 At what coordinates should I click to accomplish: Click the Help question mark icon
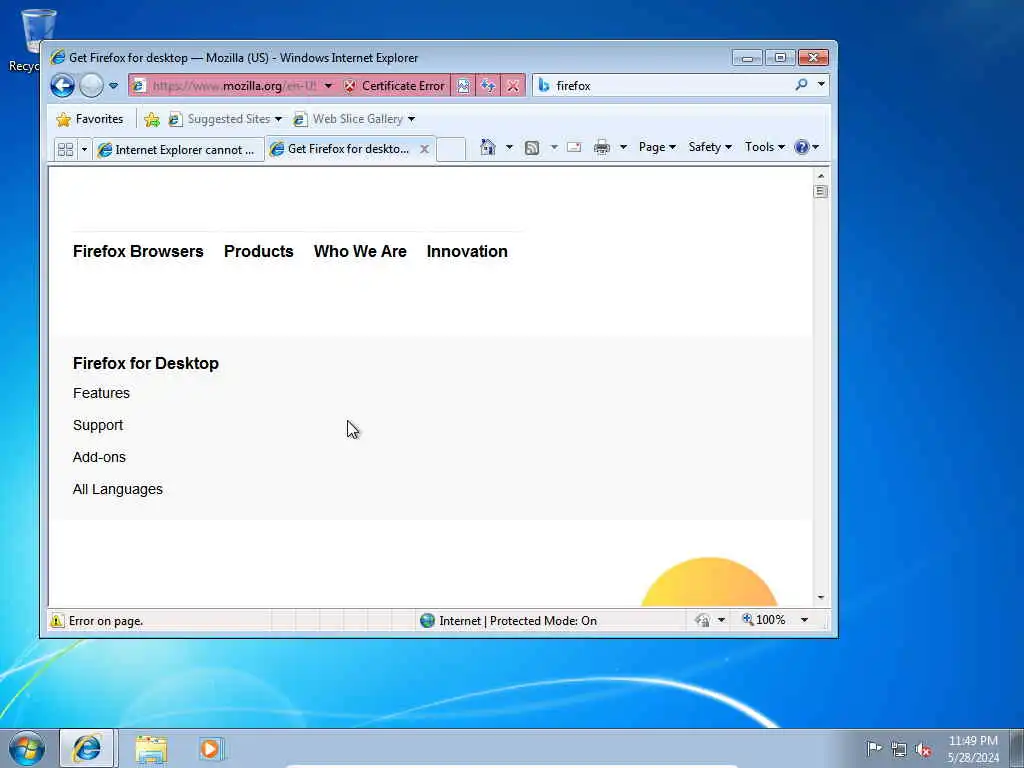[x=802, y=147]
